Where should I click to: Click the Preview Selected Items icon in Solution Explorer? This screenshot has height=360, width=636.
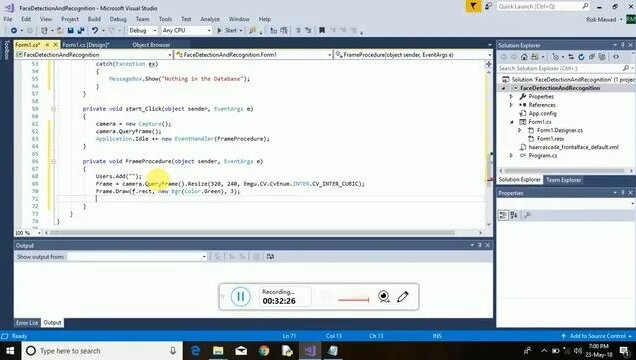[x=616, y=57]
